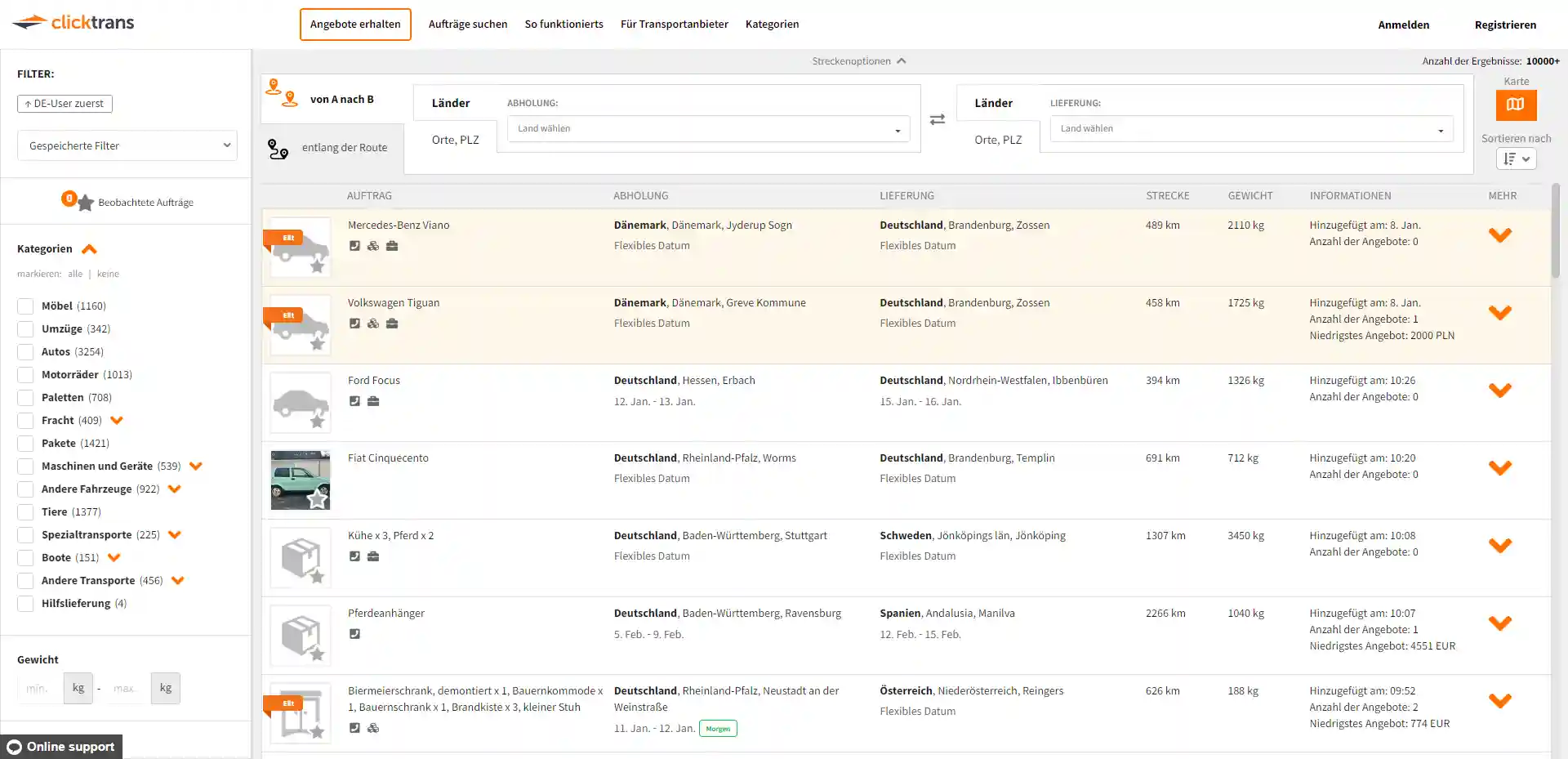The height and width of the screenshot is (759, 1568).
Task: Click the Registrieren link
Action: click(1505, 25)
